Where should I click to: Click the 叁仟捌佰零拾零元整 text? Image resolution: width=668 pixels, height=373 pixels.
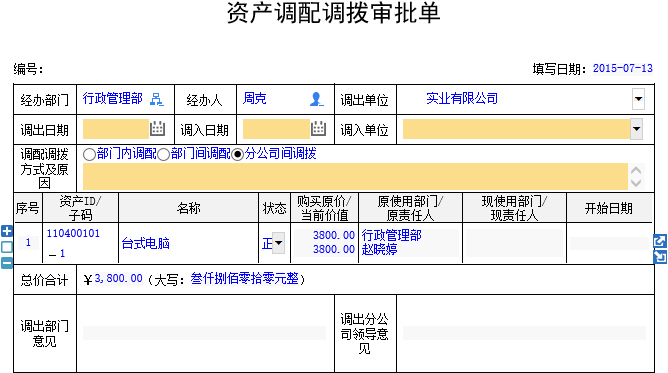tap(245, 278)
